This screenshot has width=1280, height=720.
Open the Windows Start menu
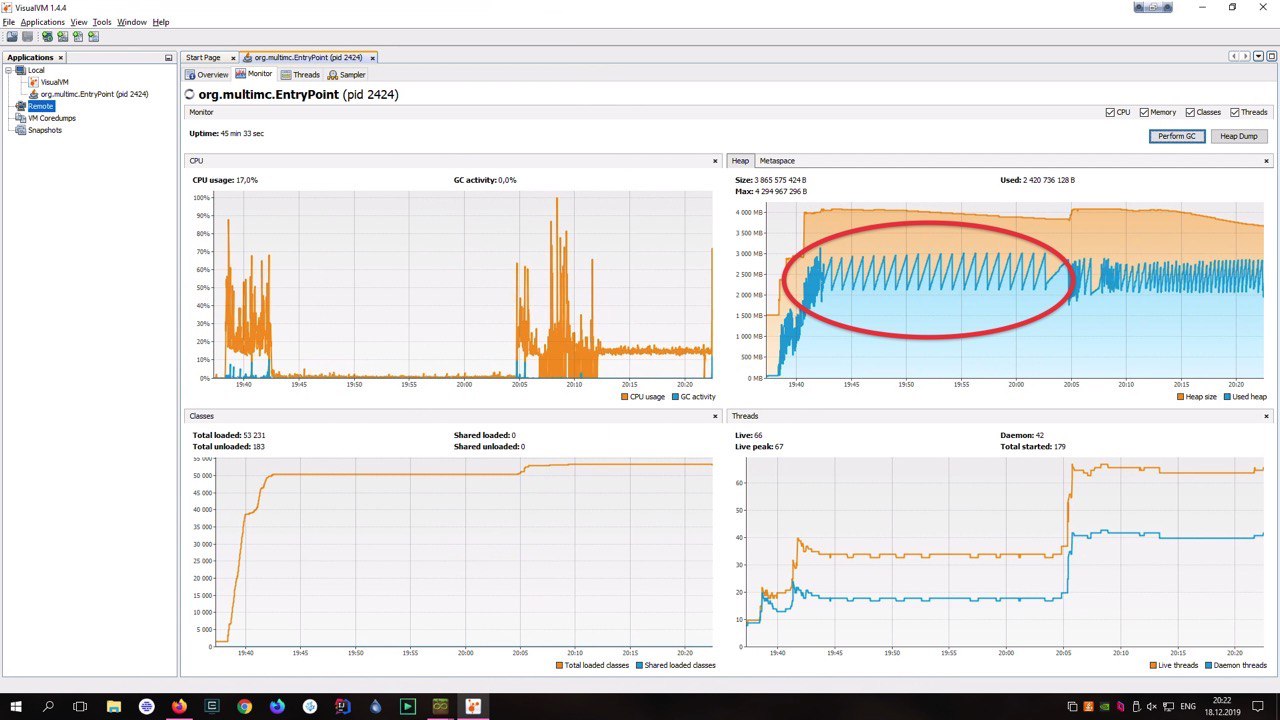tap(16, 706)
